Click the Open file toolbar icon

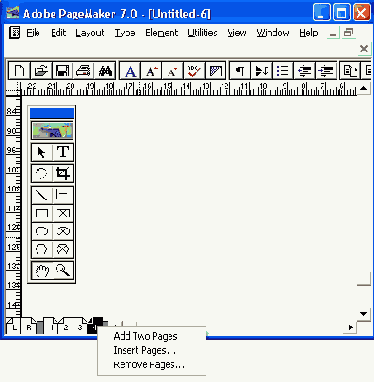41,71
